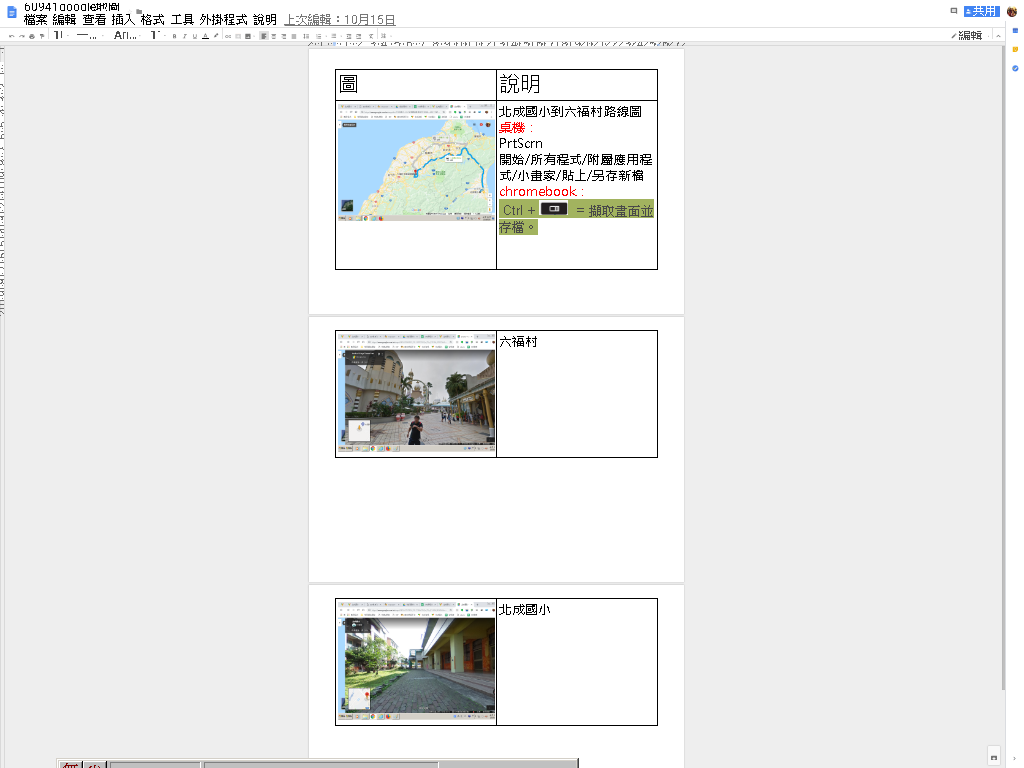Open the 編輯 menu in menu bar

(65, 20)
